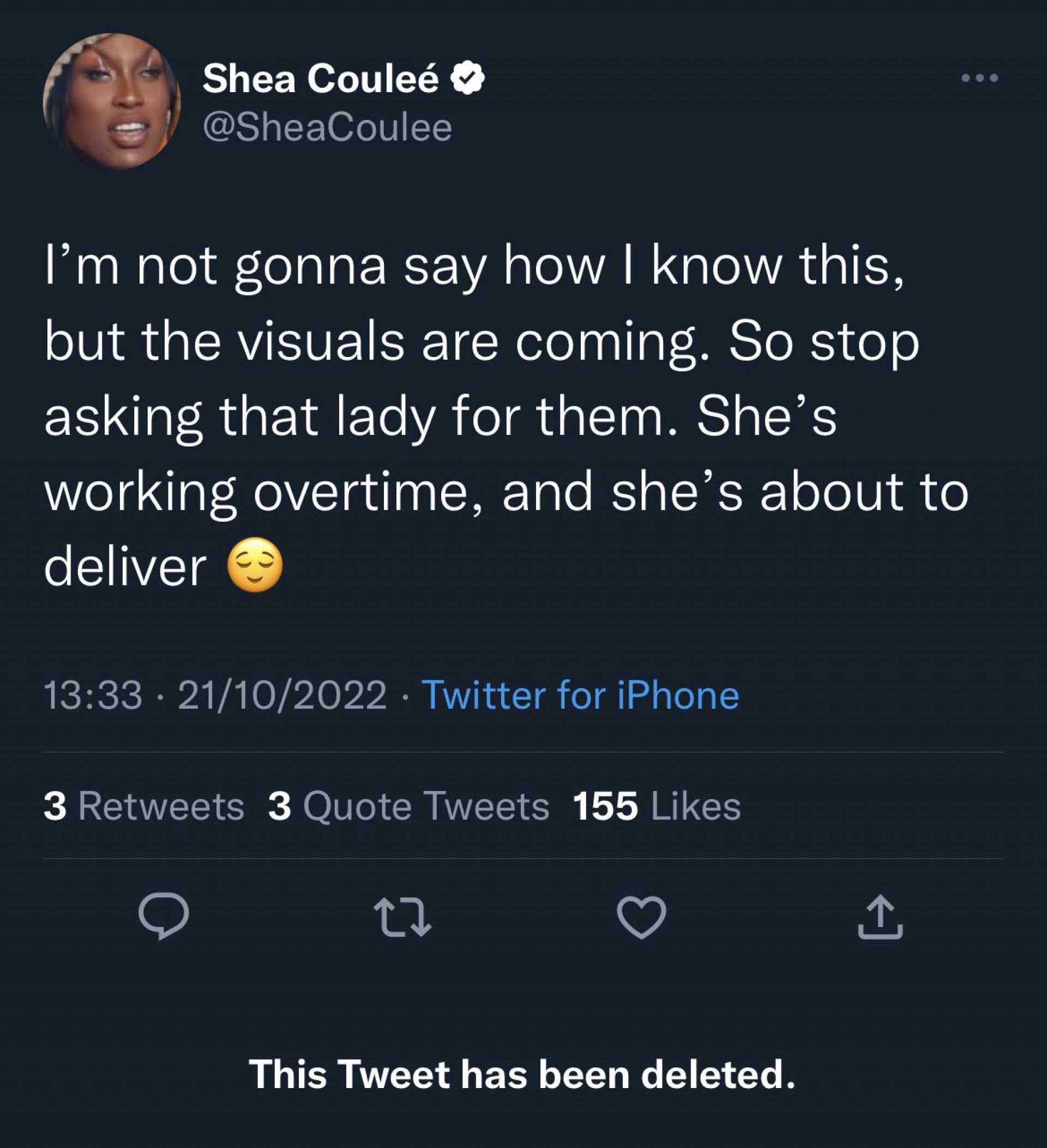Screen dimensions: 1047x1148
Task: Click the 13:33 timestamp
Action: 93,696
